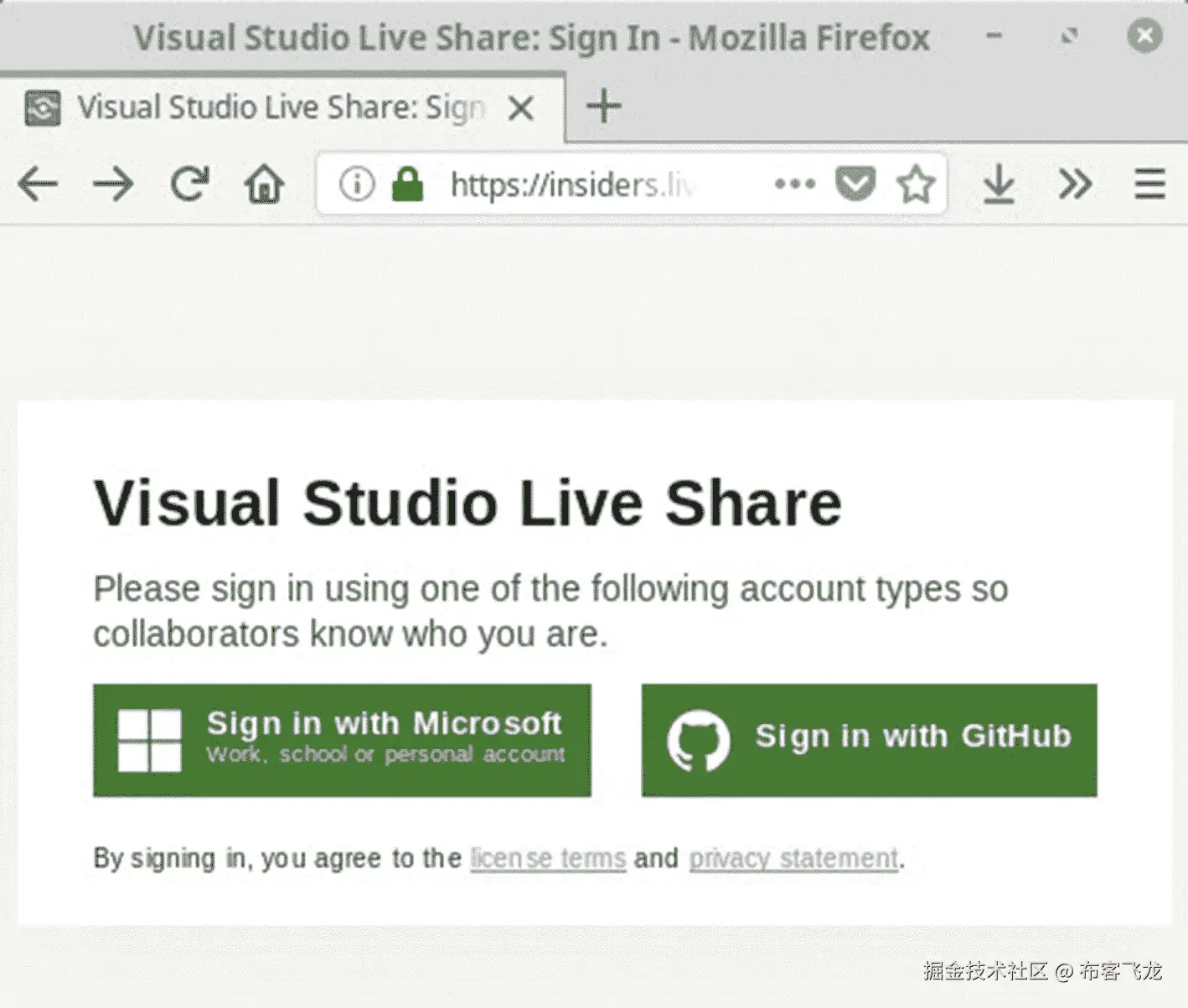The width and height of the screenshot is (1188, 1008).
Task: Open the Downloads panel
Action: (x=999, y=184)
